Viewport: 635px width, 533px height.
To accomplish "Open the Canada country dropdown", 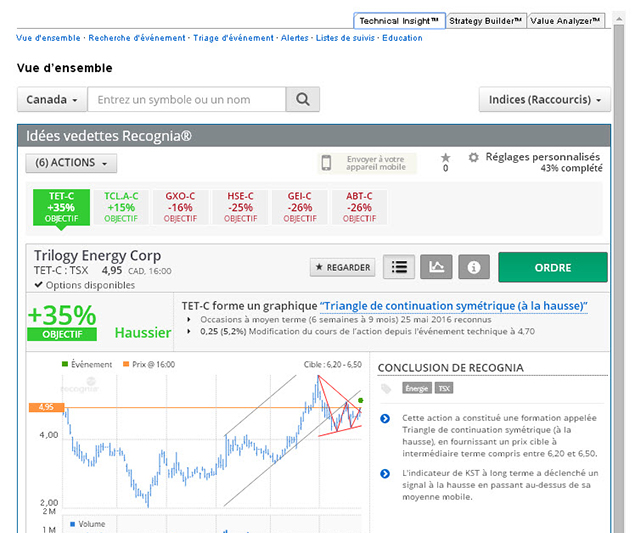I will click(52, 99).
